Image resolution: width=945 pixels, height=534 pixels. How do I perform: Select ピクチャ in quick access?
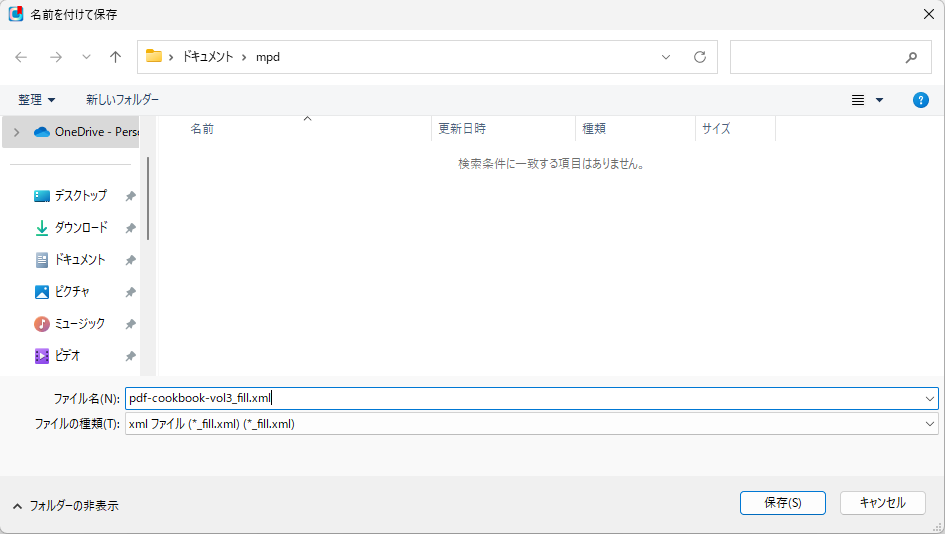(x=72, y=292)
